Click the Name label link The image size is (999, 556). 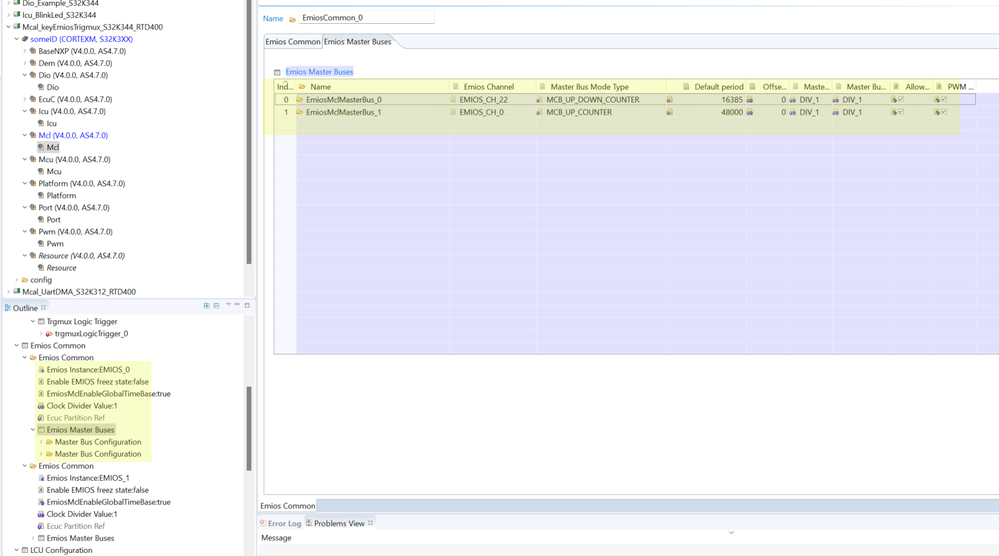tap(273, 18)
